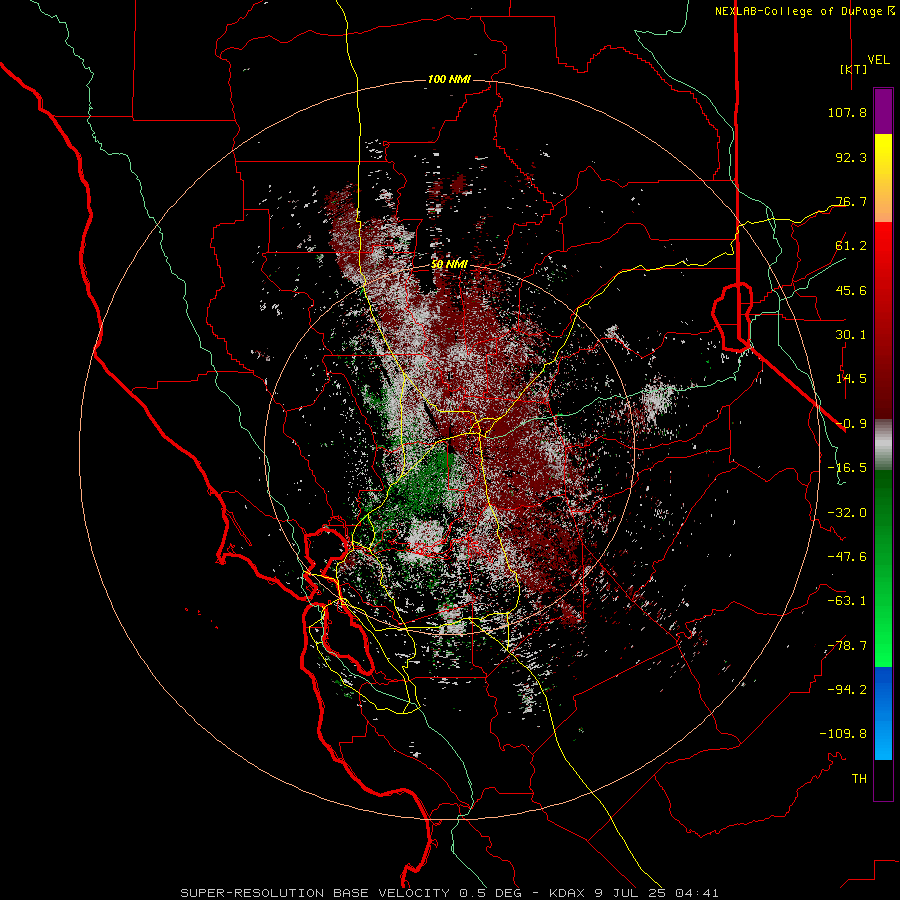Select the 92.3 value on velocity scale
The width and height of the screenshot is (900, 900).
(x=851, y=157)
